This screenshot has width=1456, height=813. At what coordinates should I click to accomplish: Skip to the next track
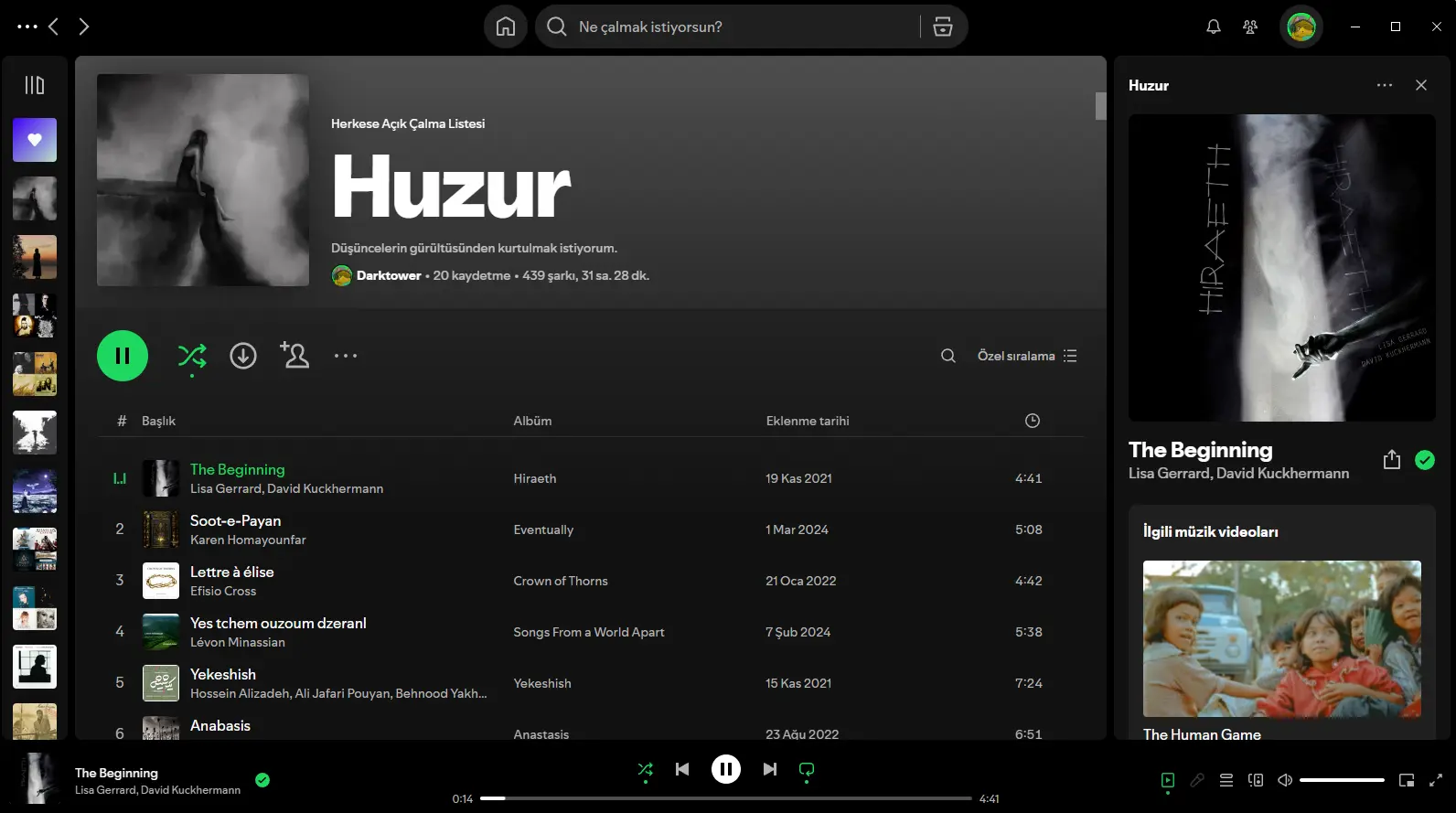pyautogui.click(x=770, y=769)
